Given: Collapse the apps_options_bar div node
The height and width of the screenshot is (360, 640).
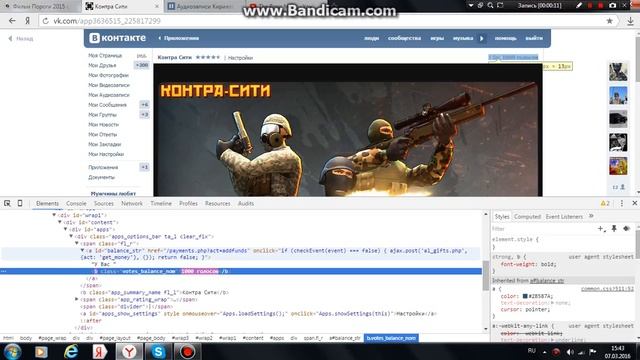Looking at the screenshot, I should (71, 236).
